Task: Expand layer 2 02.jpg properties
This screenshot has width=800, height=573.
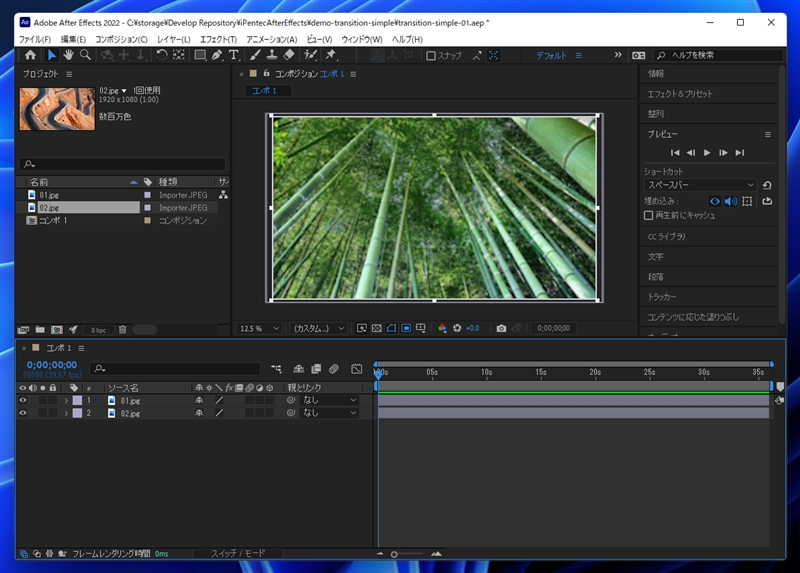Action: (66, 413)
